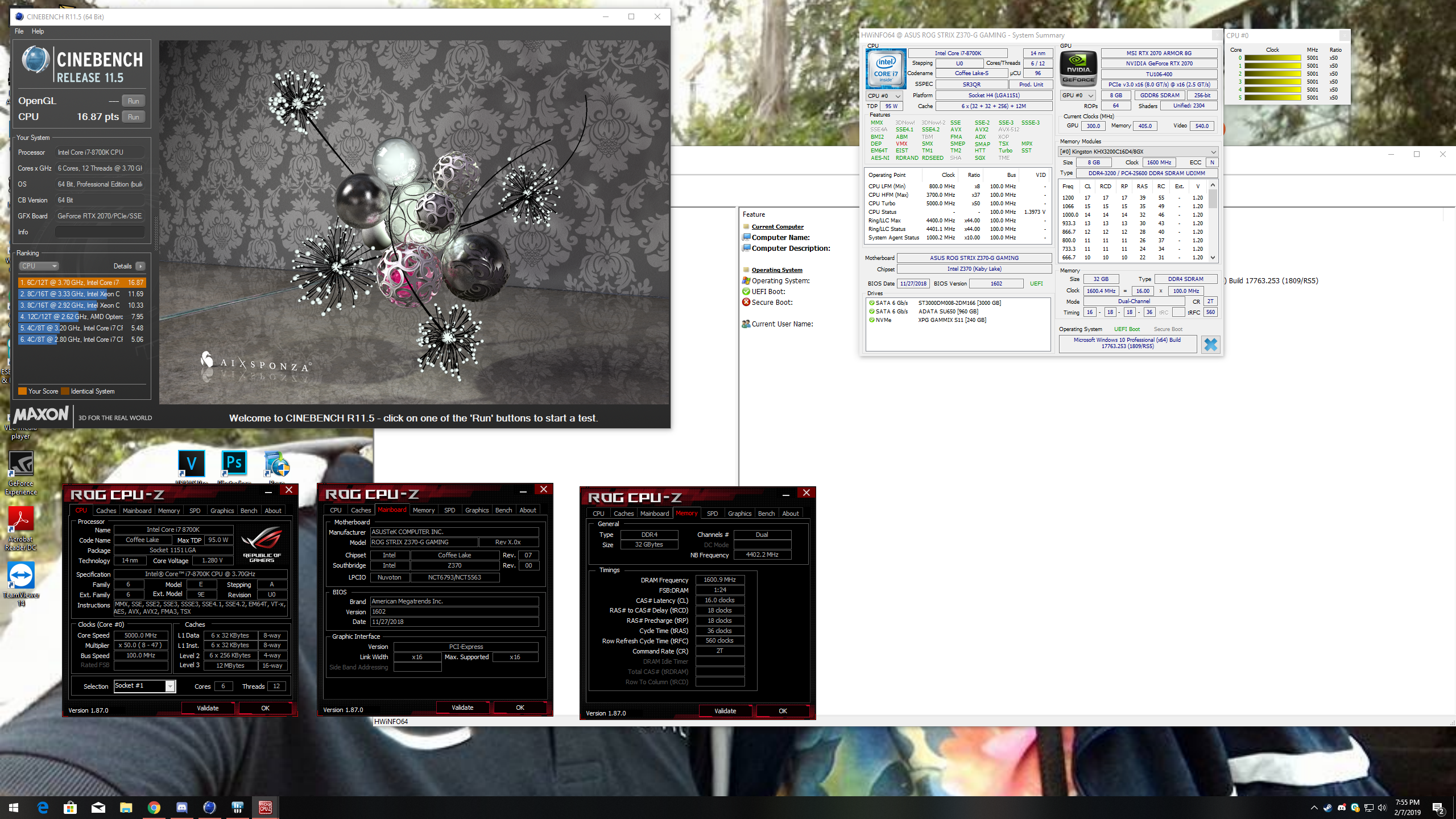1456x819 pixels.
Task: Open the Acrobat Reader DC desktop icon
Action: [x=21, y=529]
